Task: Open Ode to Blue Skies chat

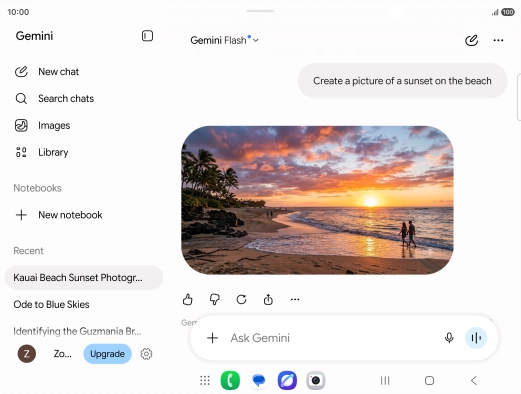Action: [x=51, y=304]
